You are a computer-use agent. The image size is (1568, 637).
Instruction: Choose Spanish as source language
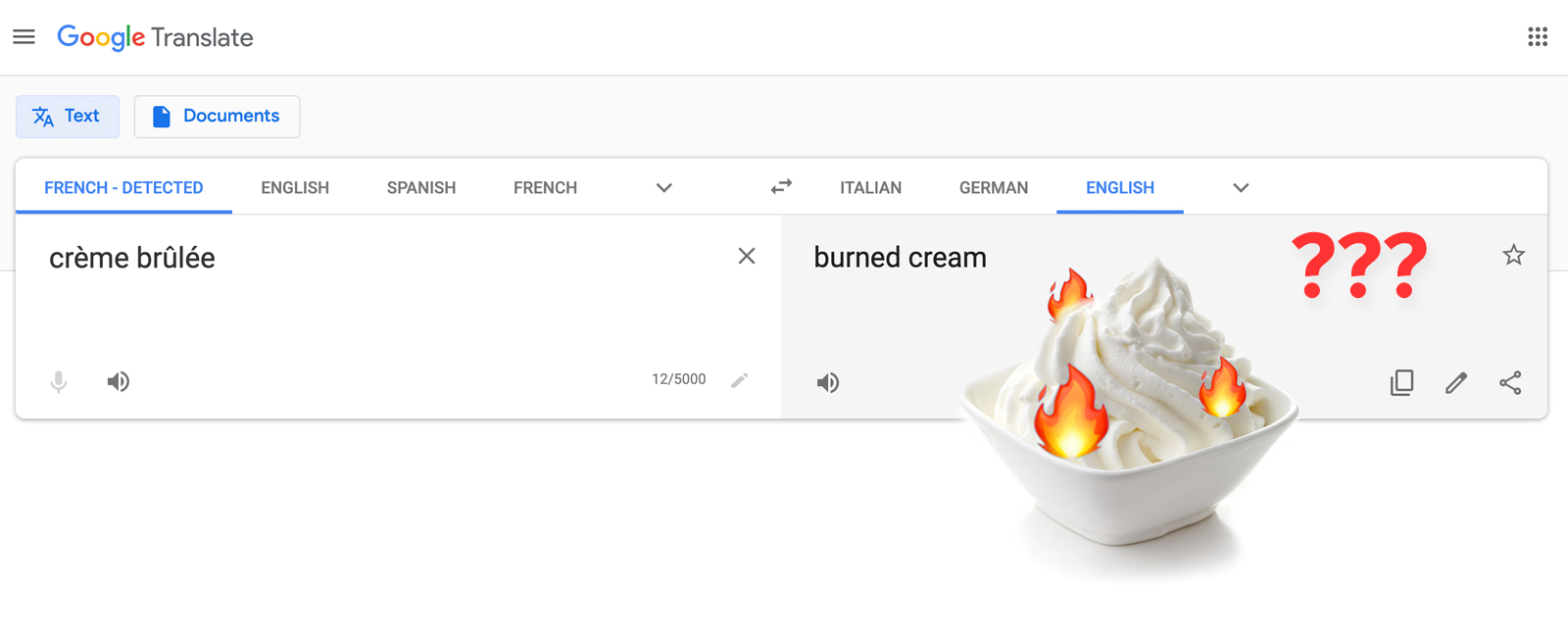point(421,187)
